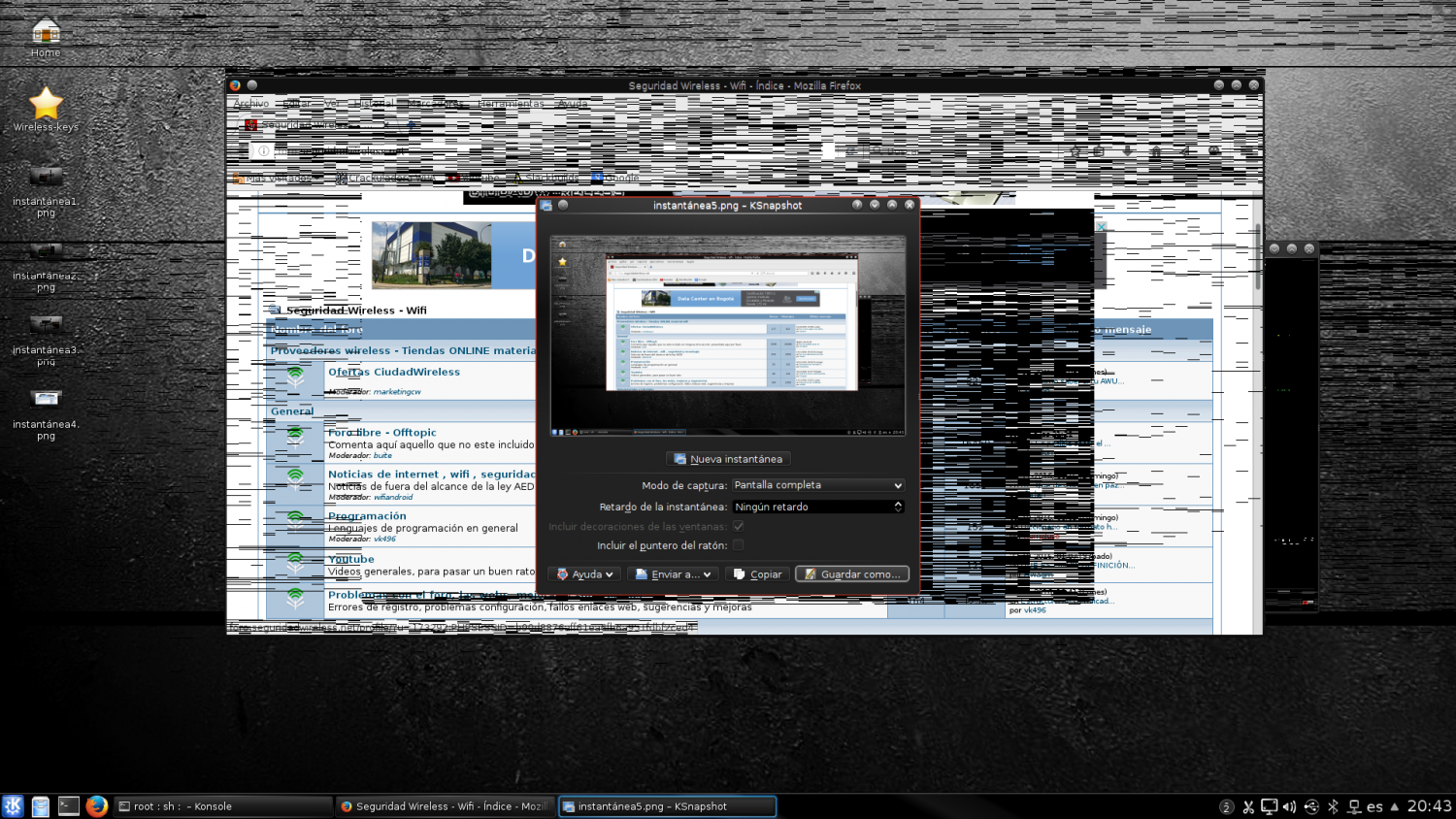1456x819 pixels.
Task: Select the Seguridad Wireless Firefox tab
Action: (x=315, y=125)
